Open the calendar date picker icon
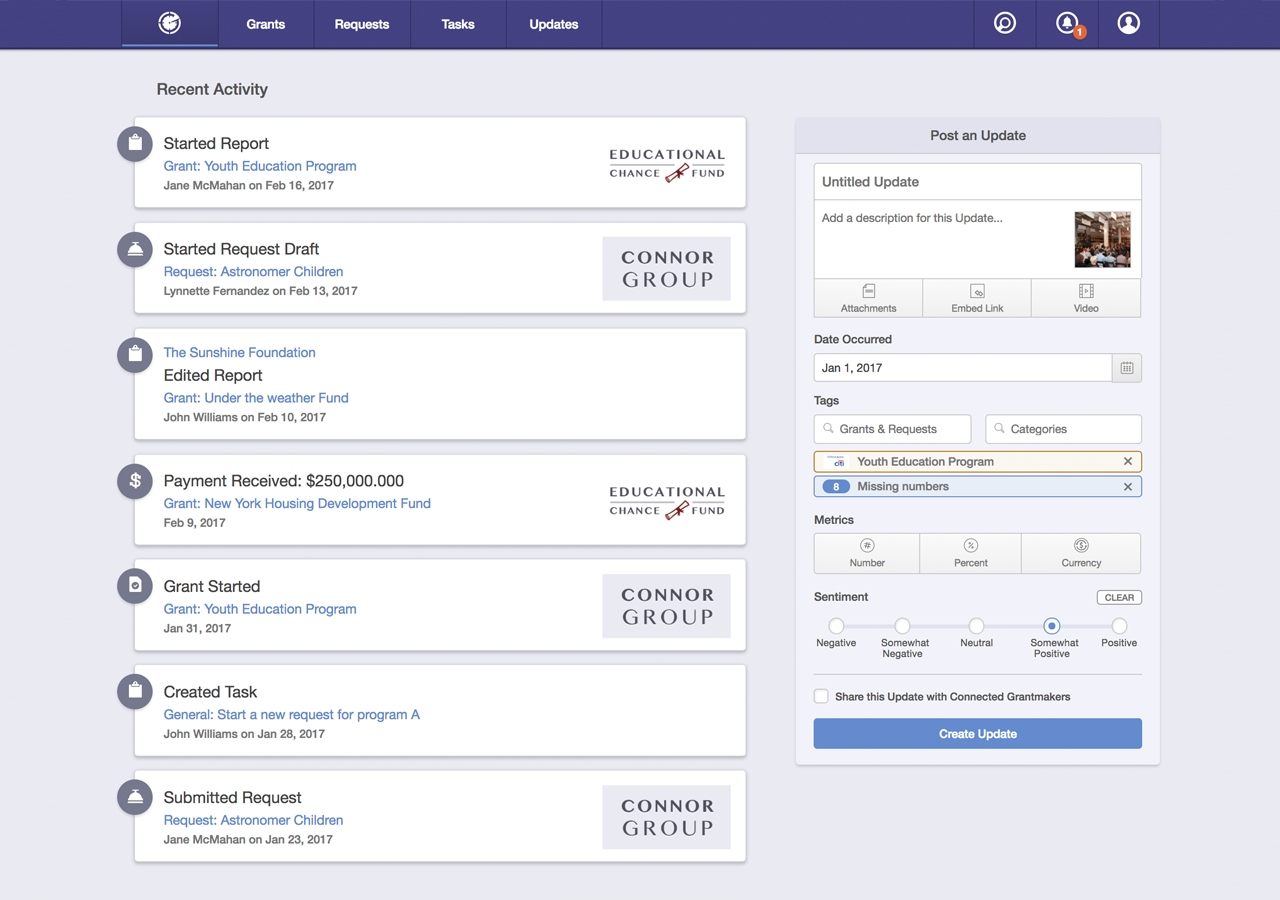 1127,368
